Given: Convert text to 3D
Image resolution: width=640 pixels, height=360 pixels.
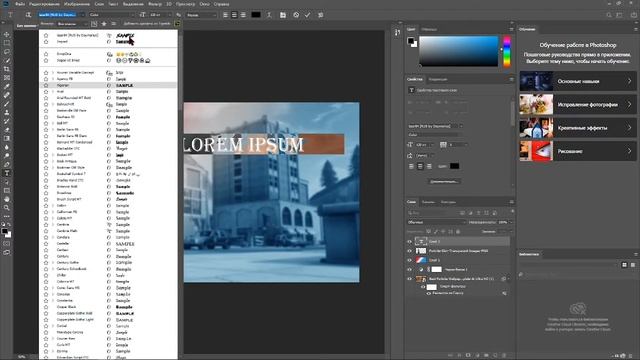Looking at the screenshot, I should tap(321, 15).
